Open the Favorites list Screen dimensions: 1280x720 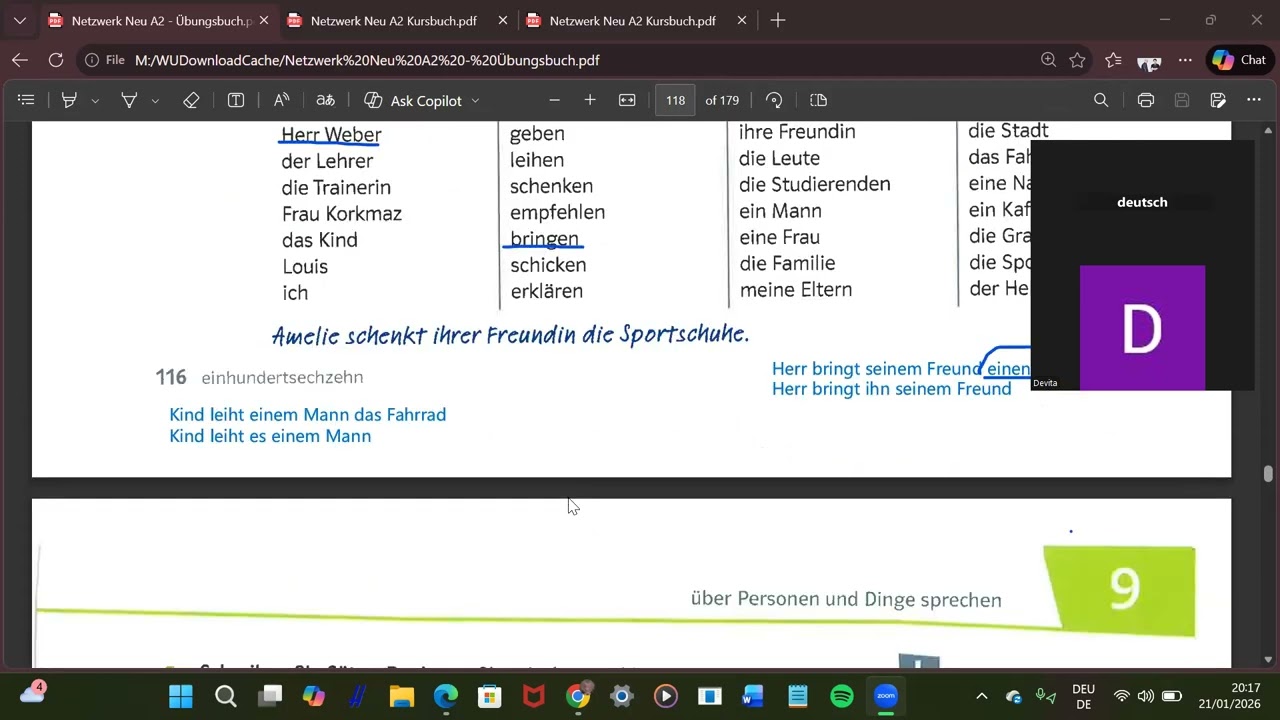point(1113,60)
